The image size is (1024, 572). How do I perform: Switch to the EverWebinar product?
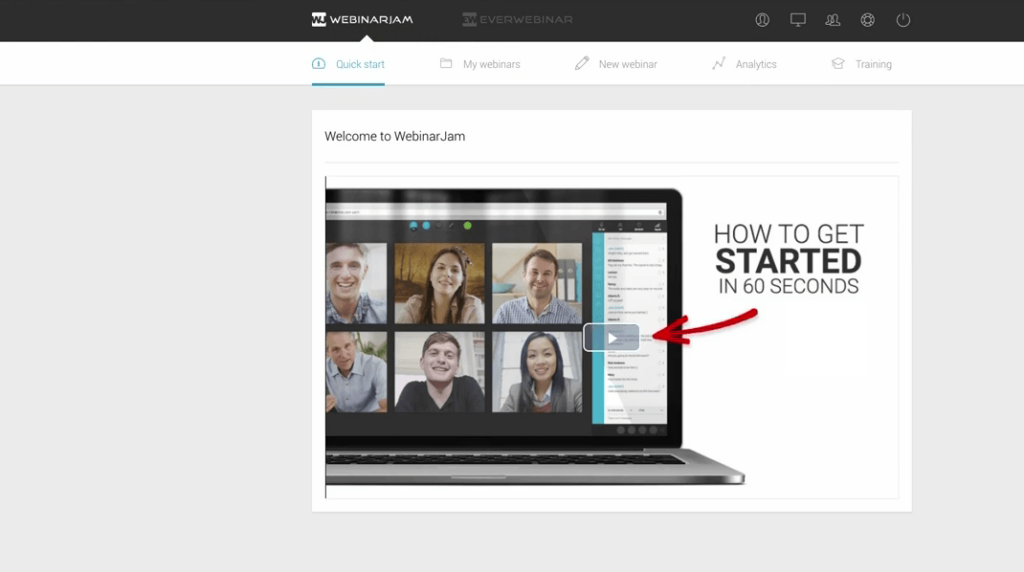pyautogui.click(x=517, y=20)
